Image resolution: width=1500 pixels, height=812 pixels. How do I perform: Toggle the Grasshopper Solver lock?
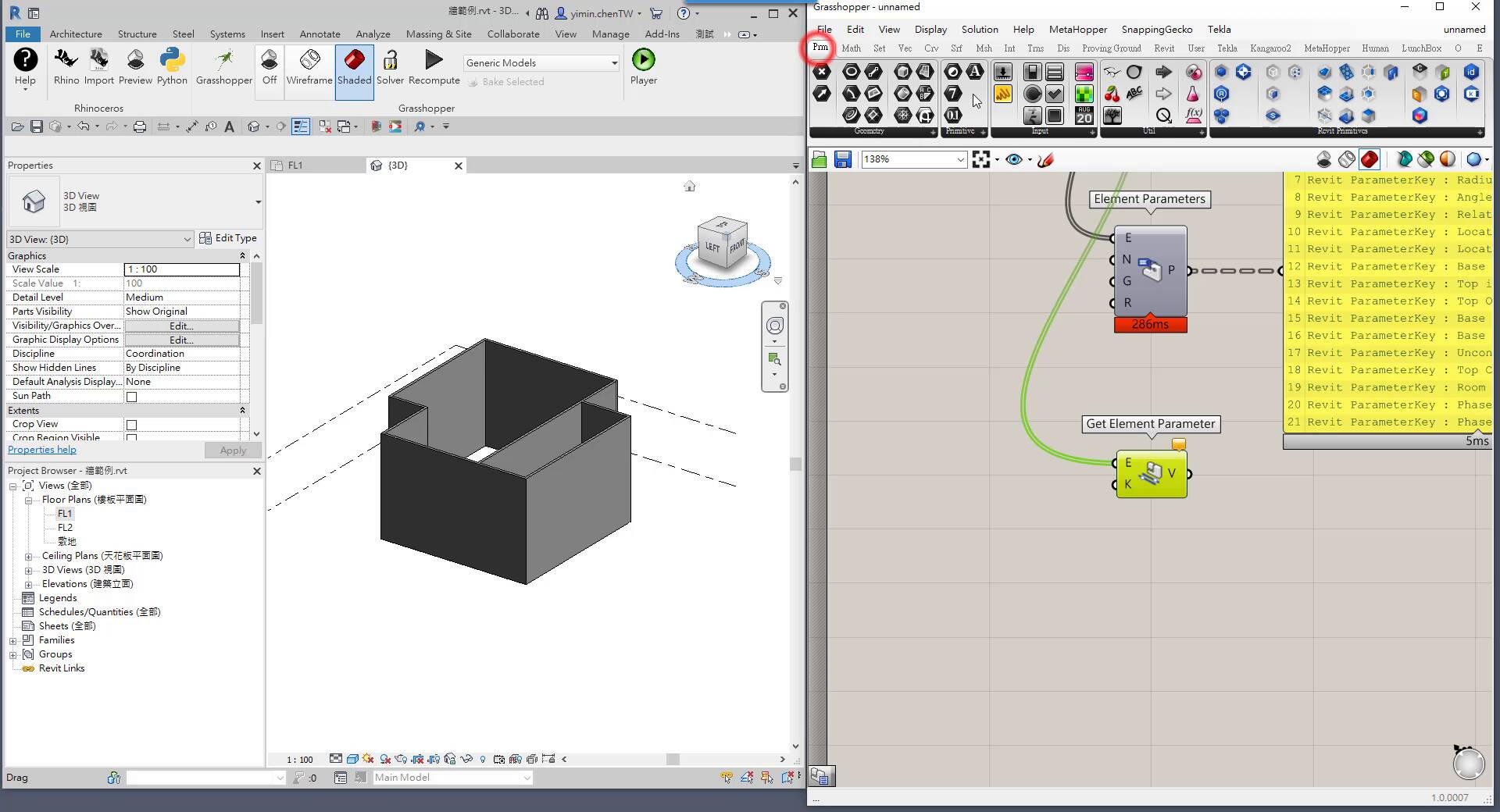(x=390, y=67)
